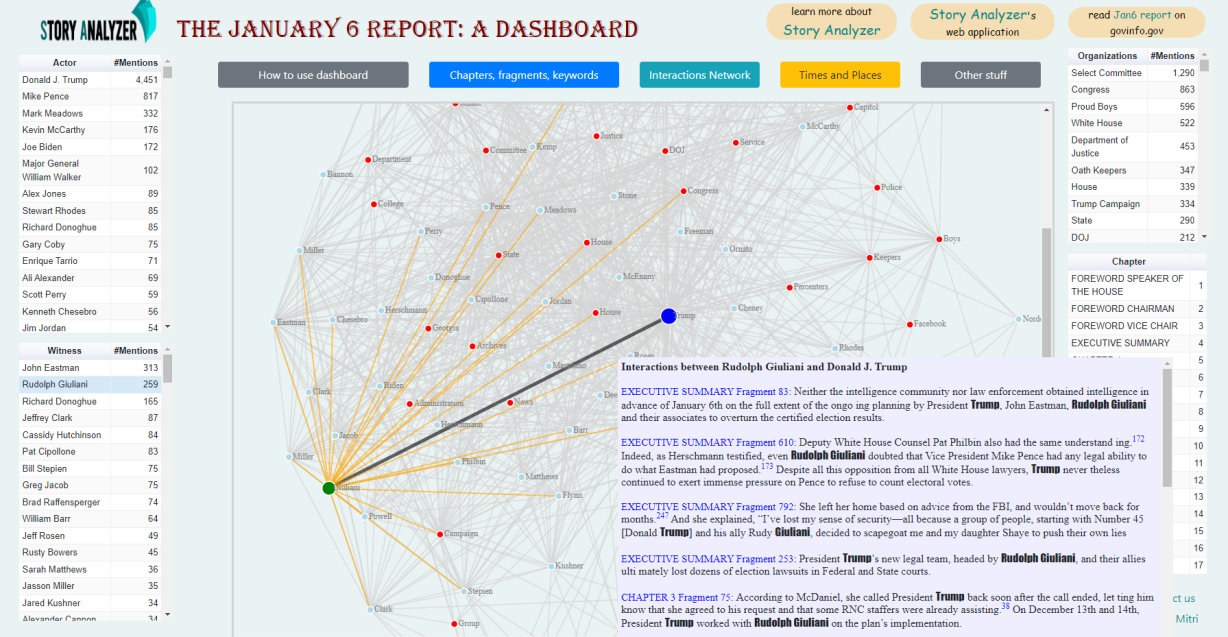This screenshot has width=1228, height=637.
Task: Select Stewart Rhodes actor row
Action: pos(90,211)
